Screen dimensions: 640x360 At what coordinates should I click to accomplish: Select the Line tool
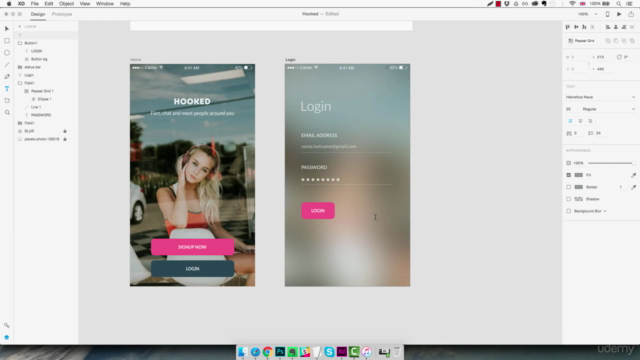7,64
